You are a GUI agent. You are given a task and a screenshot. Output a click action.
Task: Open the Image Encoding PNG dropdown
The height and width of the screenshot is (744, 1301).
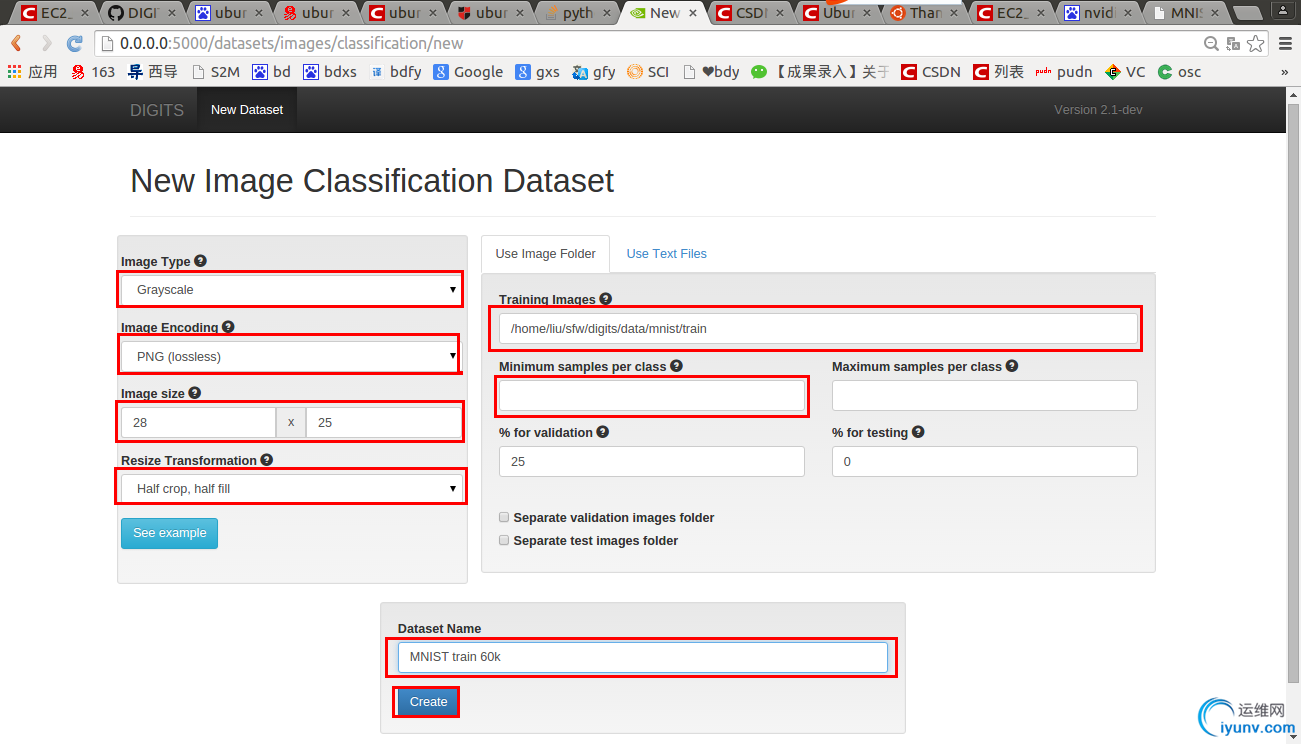click(290, 356)
